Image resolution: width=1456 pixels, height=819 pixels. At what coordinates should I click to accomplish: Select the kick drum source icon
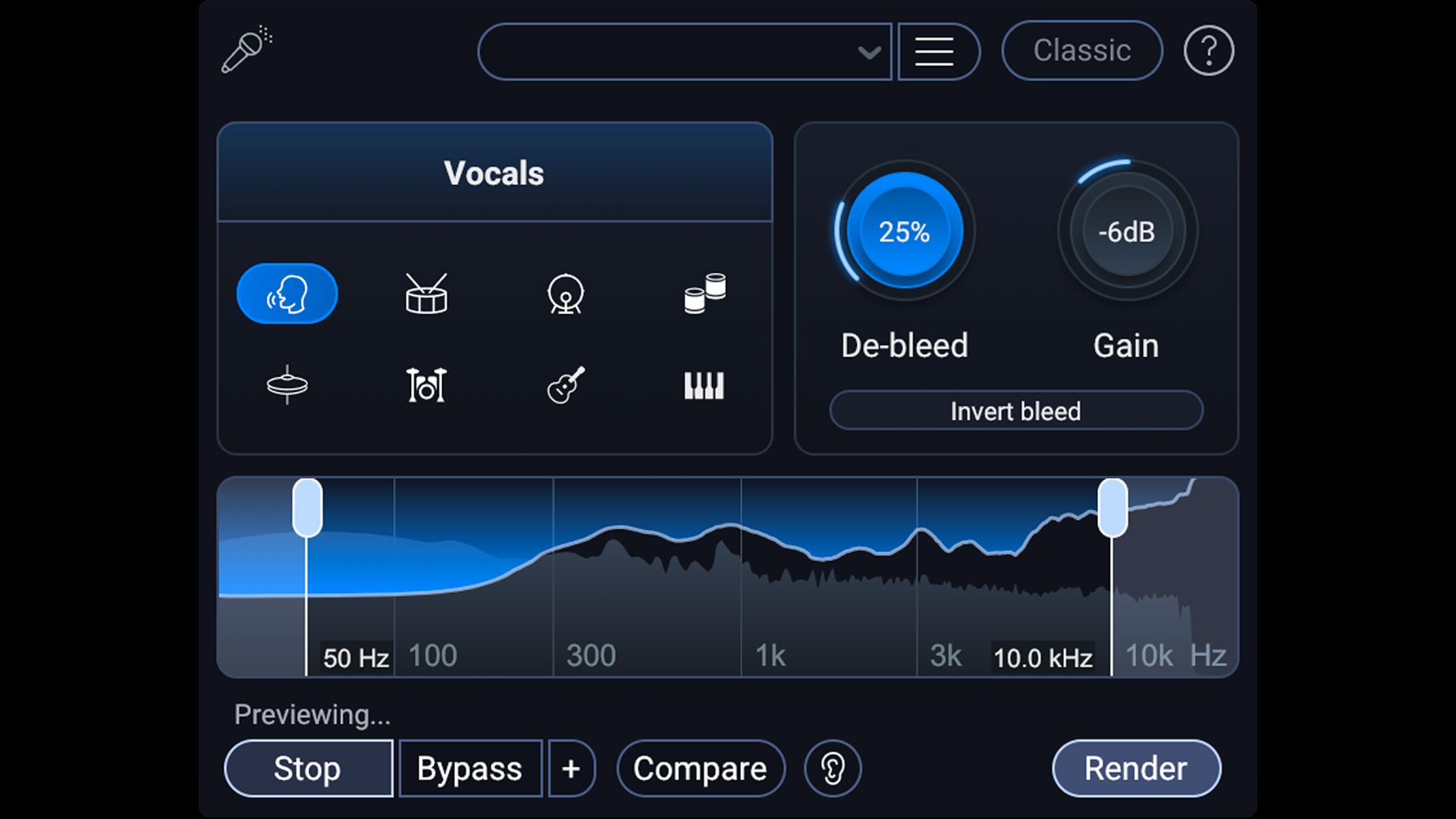click(566, 293)
